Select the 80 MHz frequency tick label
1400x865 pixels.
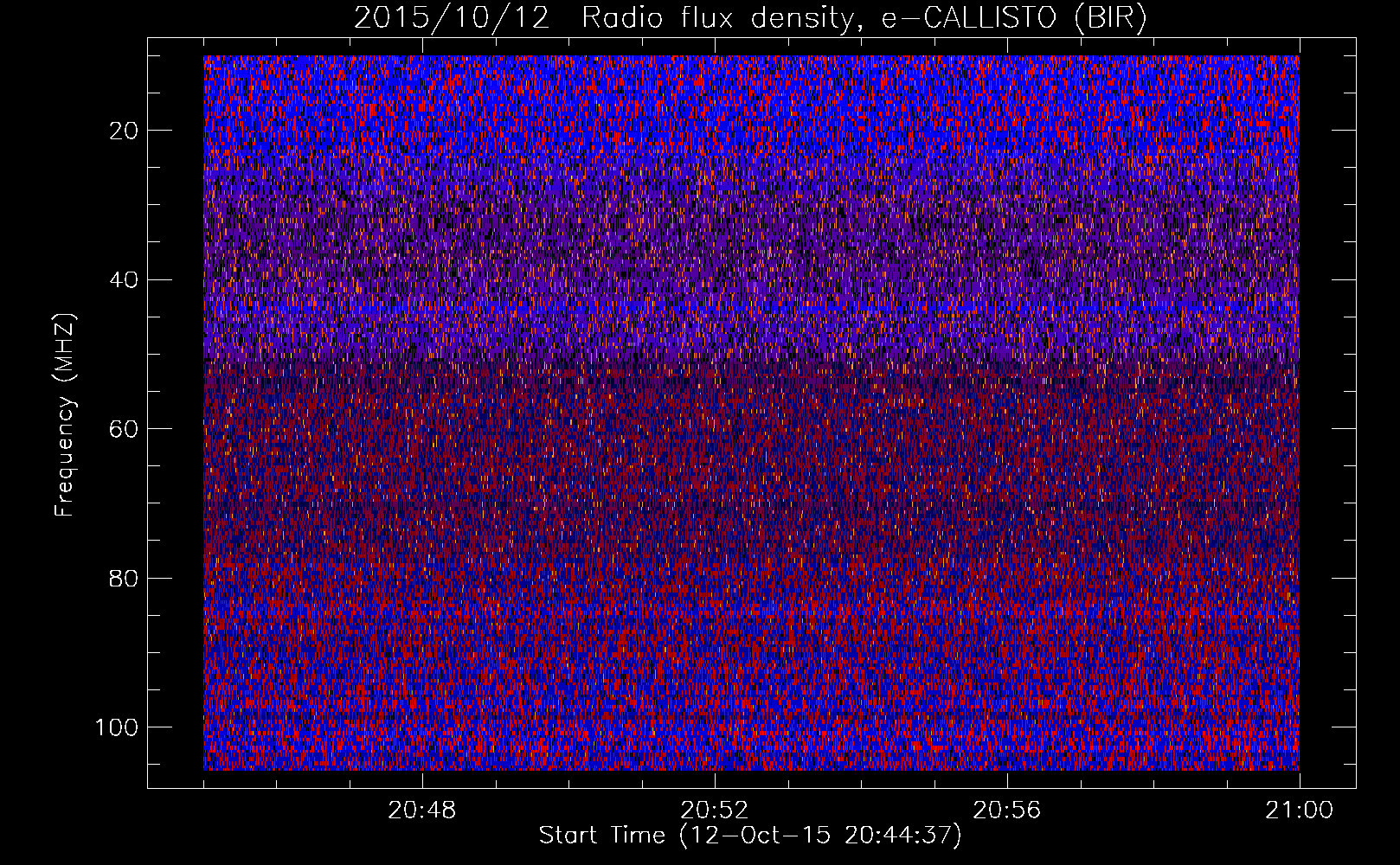[125, 578]
